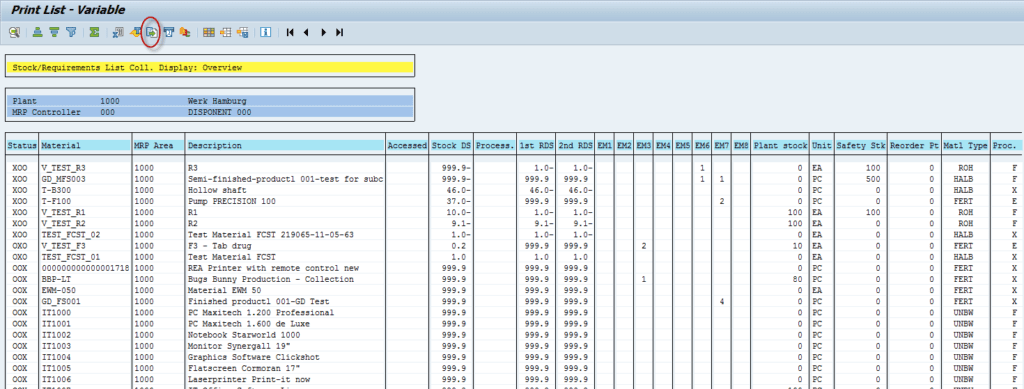1024x389 pixels.
Task: Go to next page arrow
Action: tap(323, 32)
